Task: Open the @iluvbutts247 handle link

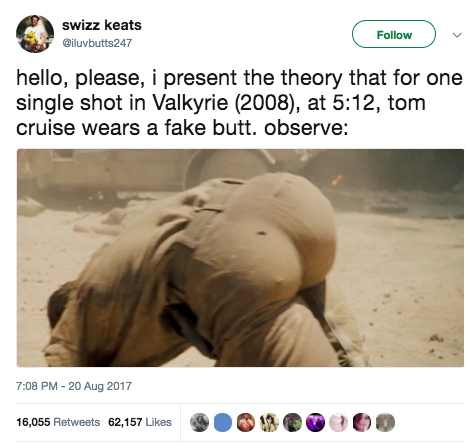Action: click(x=97, y=43)
